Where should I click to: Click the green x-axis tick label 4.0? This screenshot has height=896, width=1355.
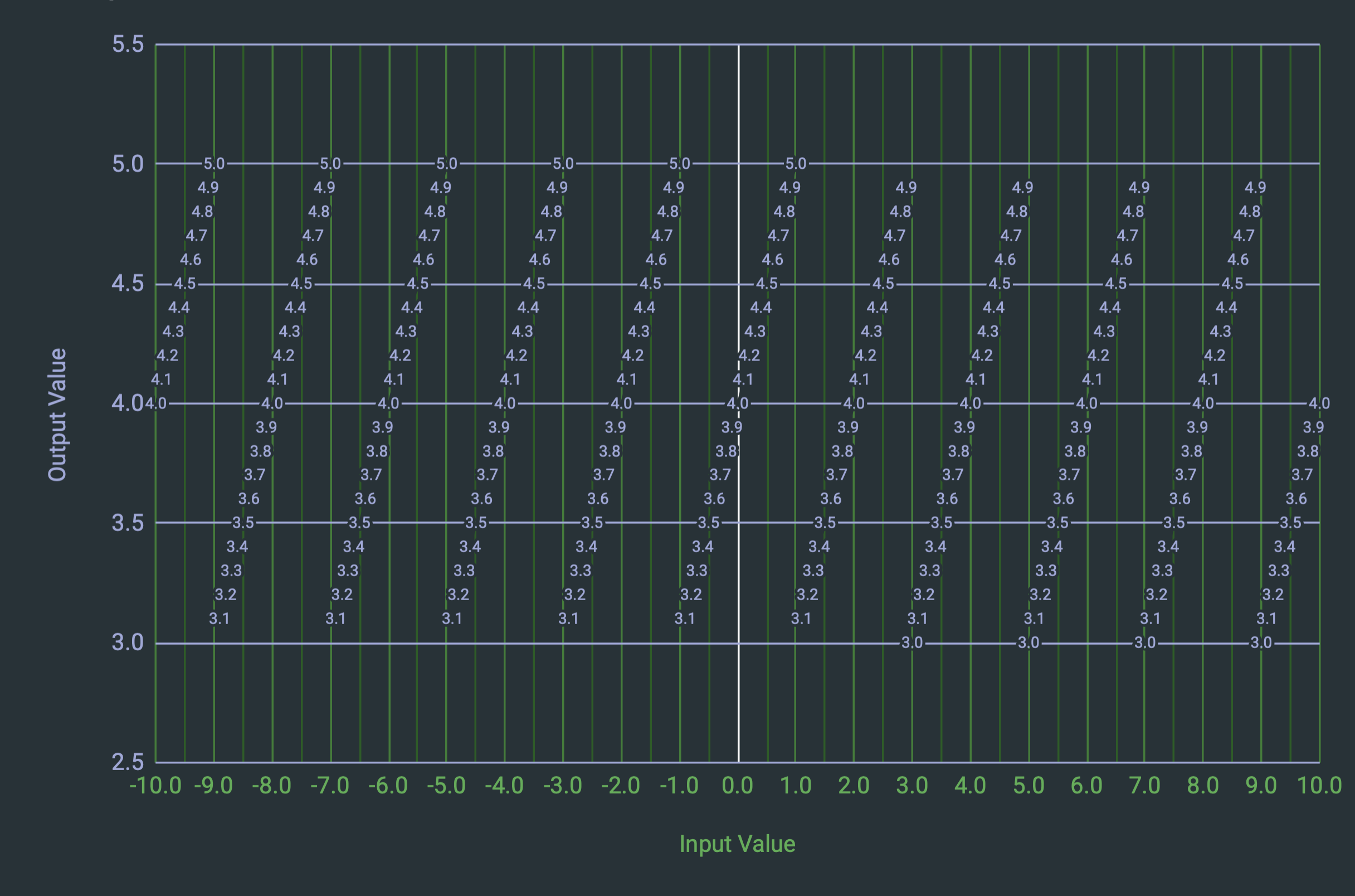(971, 786)
